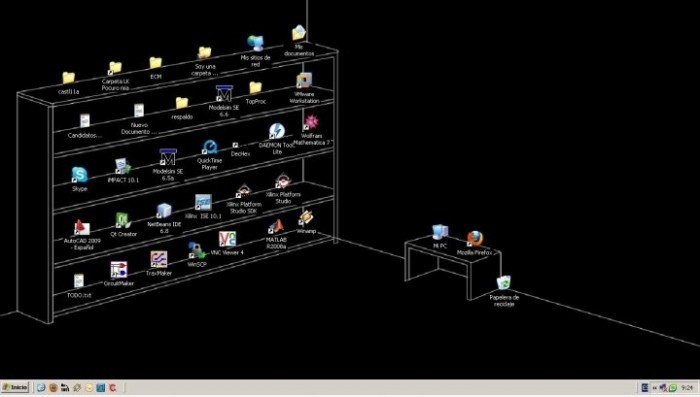
Task: Select the QuickTime Player shortcut
Action: pyautogui.click(x=209, y=147)
